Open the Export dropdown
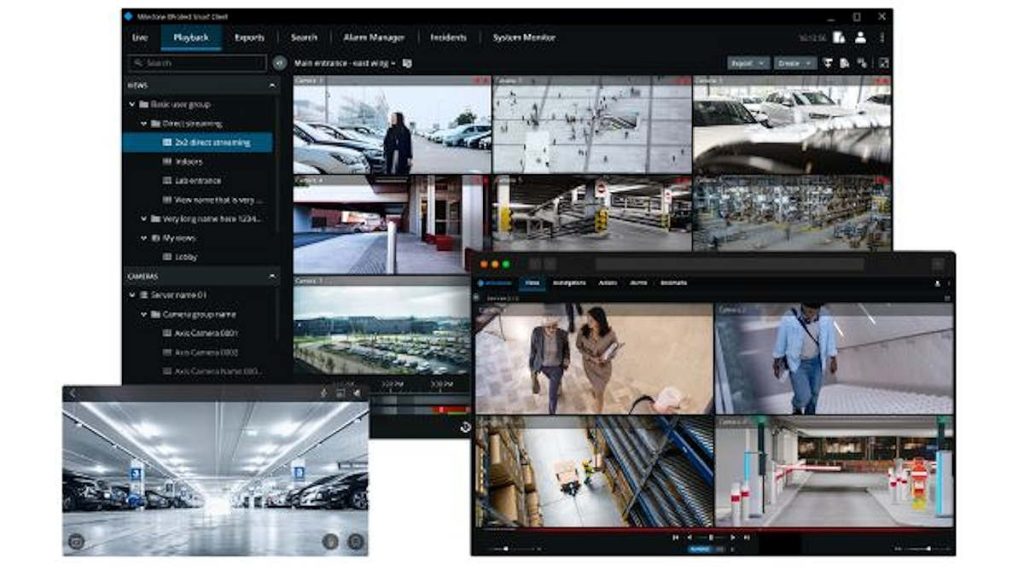Image resolution: width=1024 pixels, height=576 pixels. tap(747, 63)
